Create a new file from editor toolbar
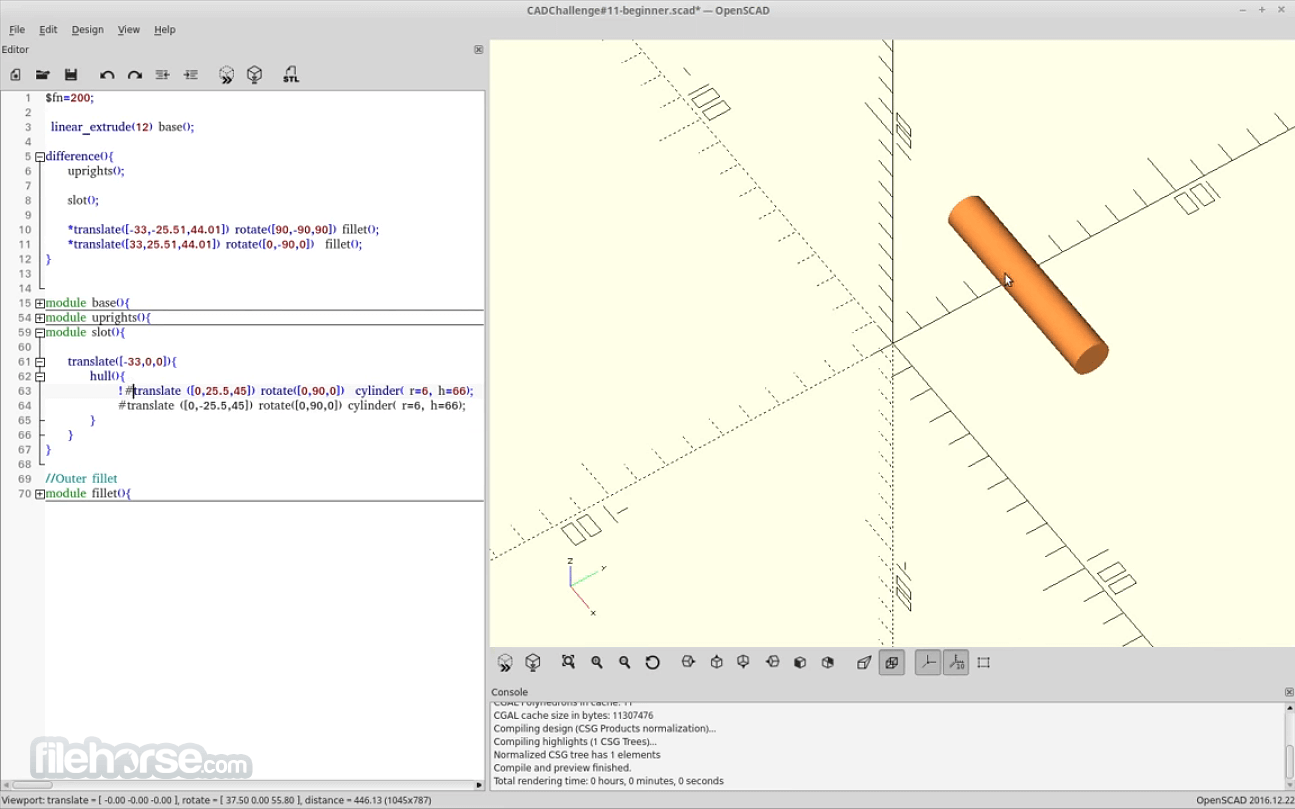This screenshot has height=809, width=1295. tap(15, 75)
